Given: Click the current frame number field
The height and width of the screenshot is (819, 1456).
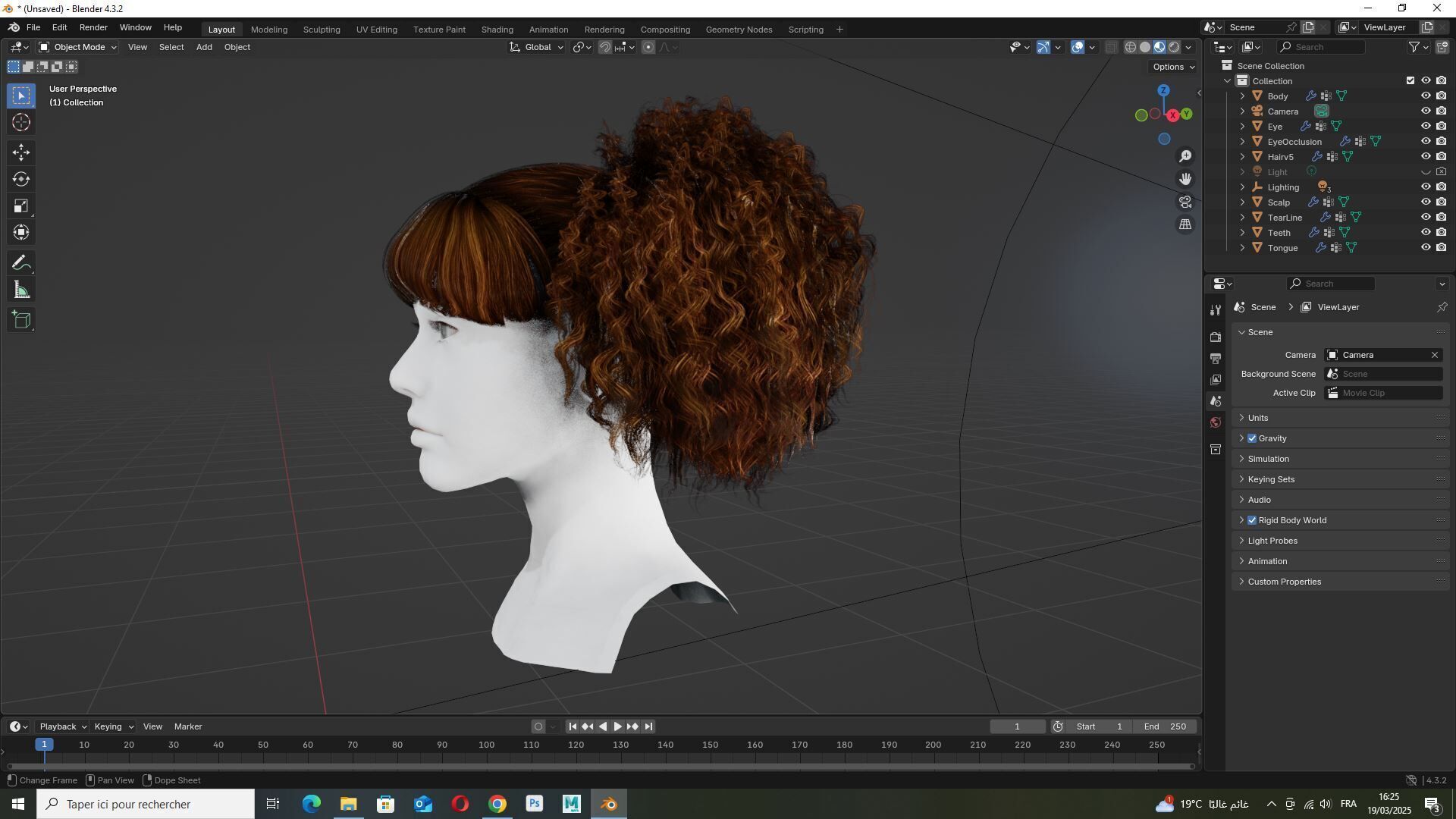Looking at the screenshot, I should tap(1017, 726).
